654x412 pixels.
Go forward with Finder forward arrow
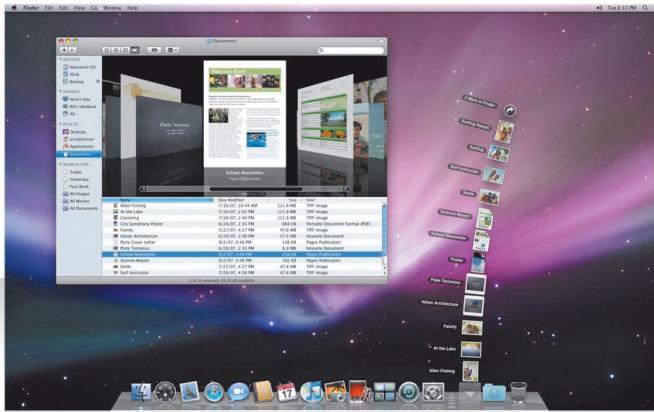tap(73, 50)
